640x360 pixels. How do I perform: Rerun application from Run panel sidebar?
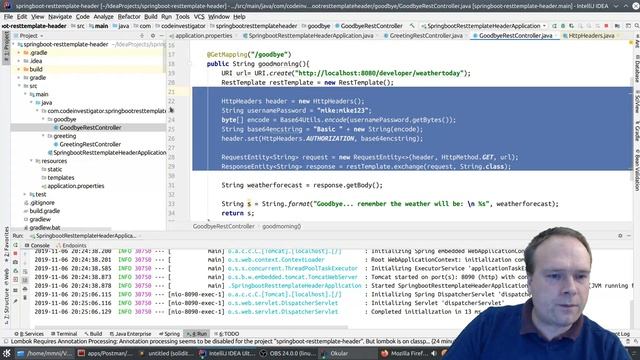click(x=15, y=245)
